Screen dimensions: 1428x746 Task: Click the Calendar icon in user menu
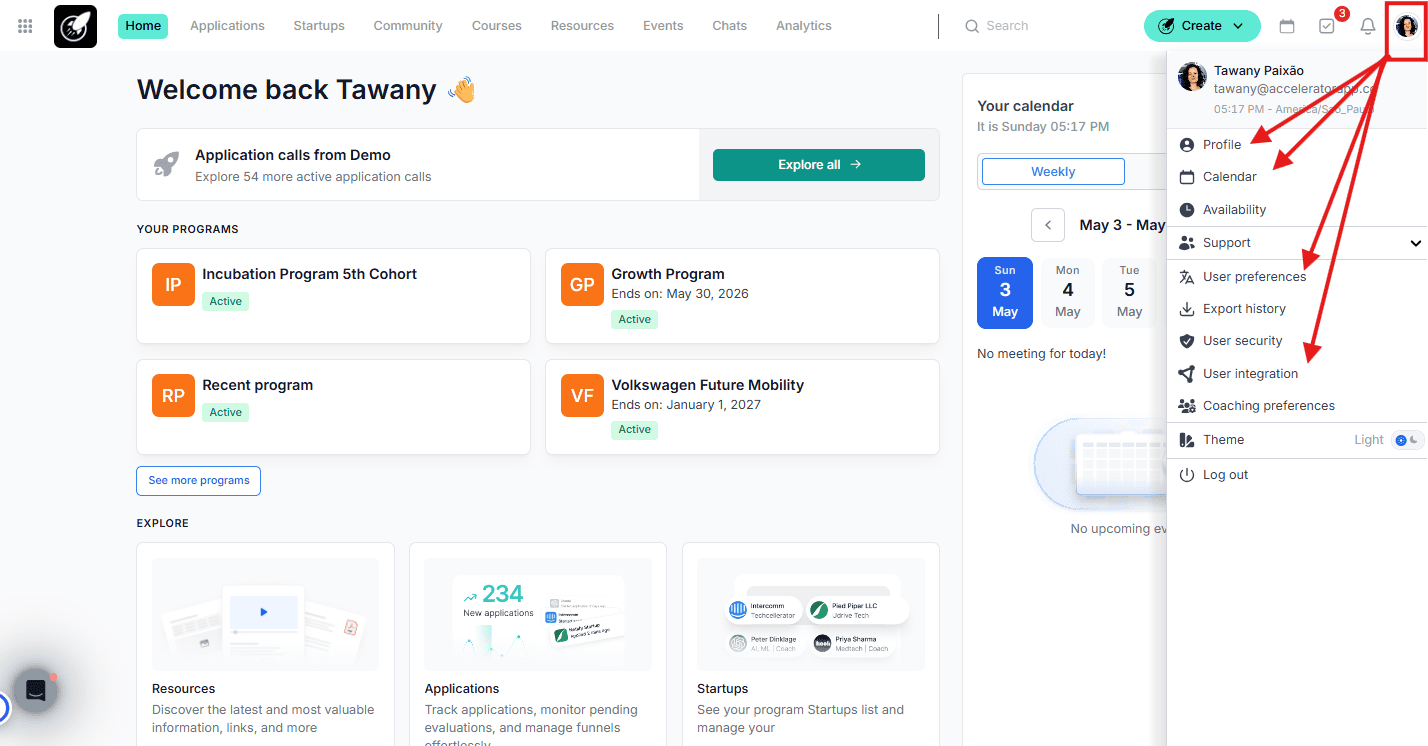pos(1187,177)
